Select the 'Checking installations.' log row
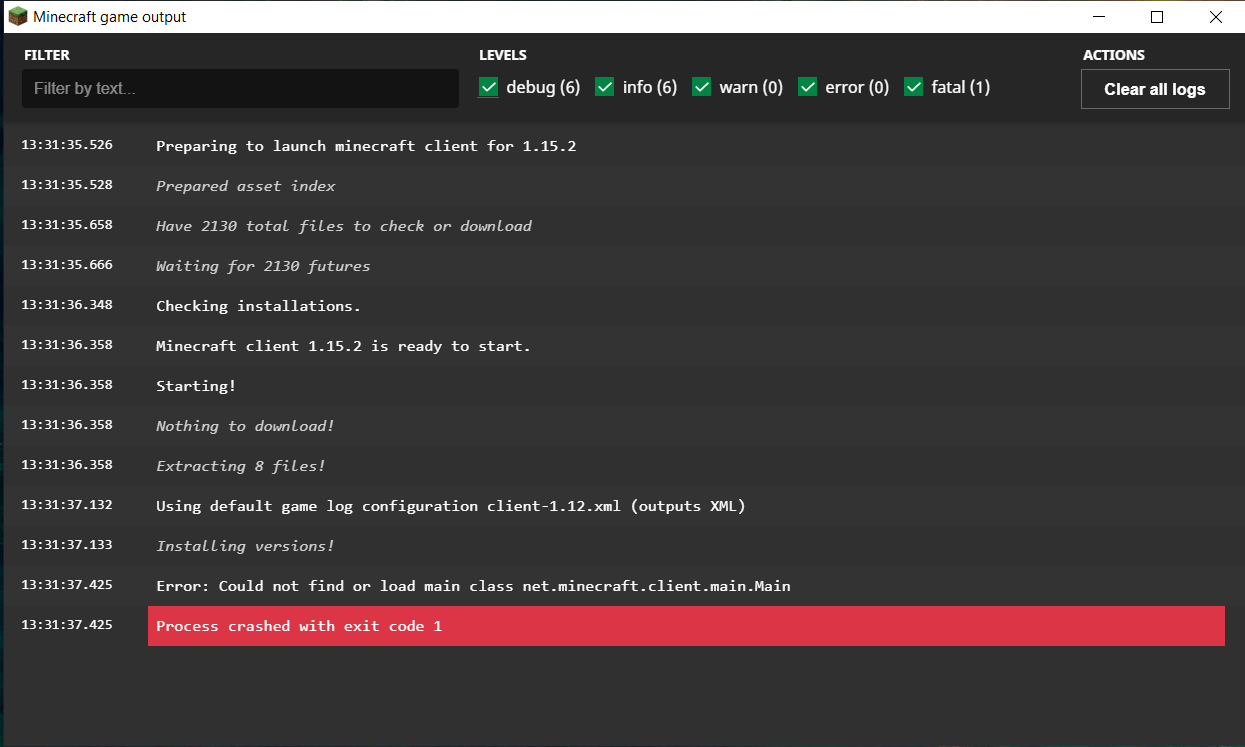The width and height of the screenshot is (1245, 747). pyautogui.click(x=258, y=306)
